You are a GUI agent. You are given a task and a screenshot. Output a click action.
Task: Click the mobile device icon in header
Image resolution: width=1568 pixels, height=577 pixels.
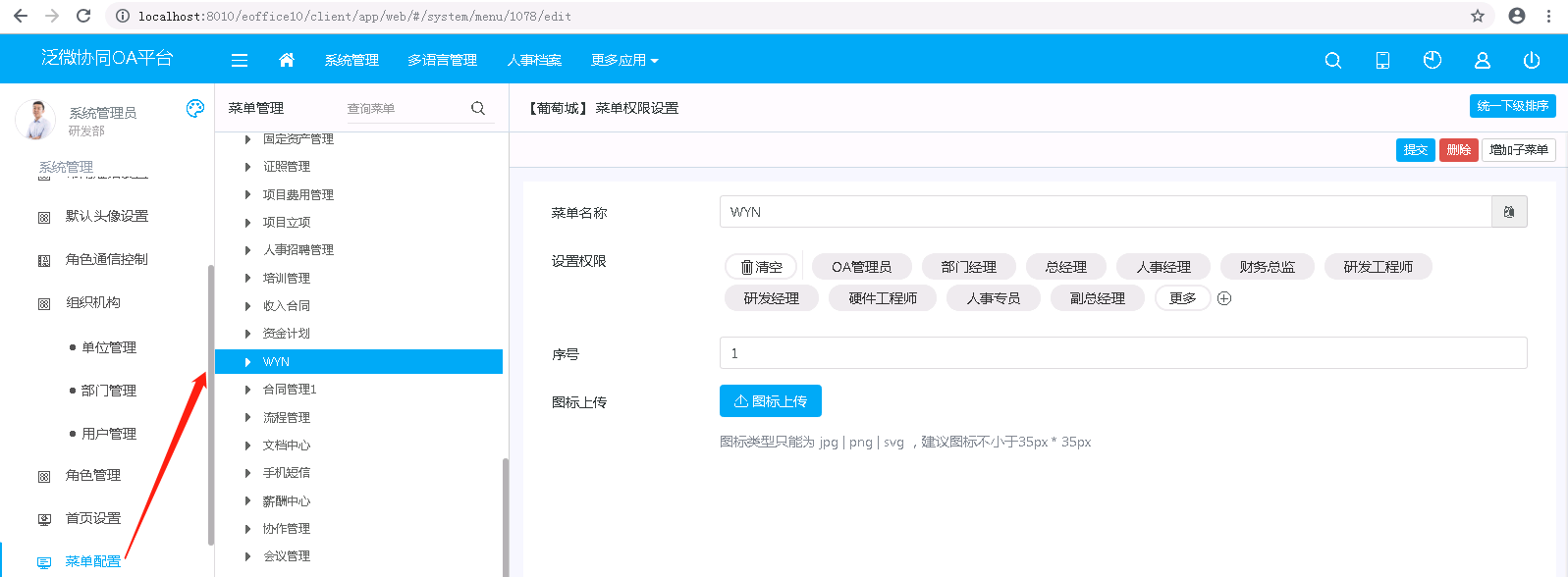[x=1382, y=60]
